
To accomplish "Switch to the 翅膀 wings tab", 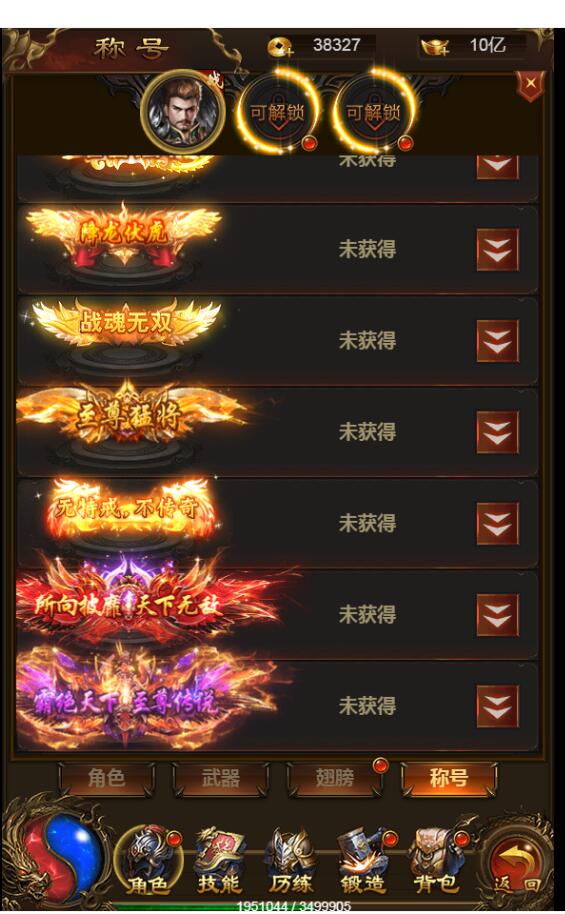I will 335,778.
